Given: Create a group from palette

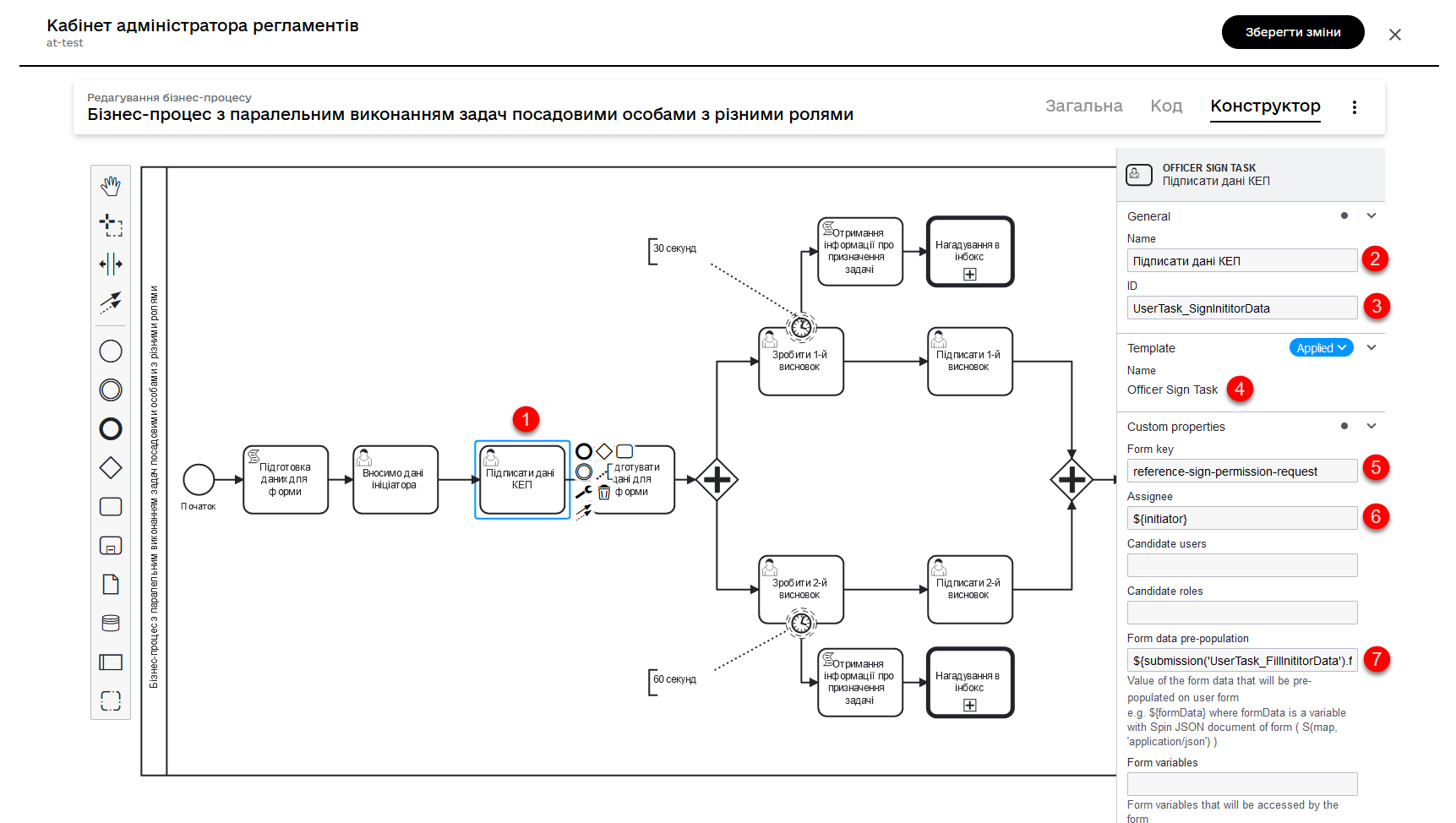Looking at the screenshot, I should coord(111,700).
